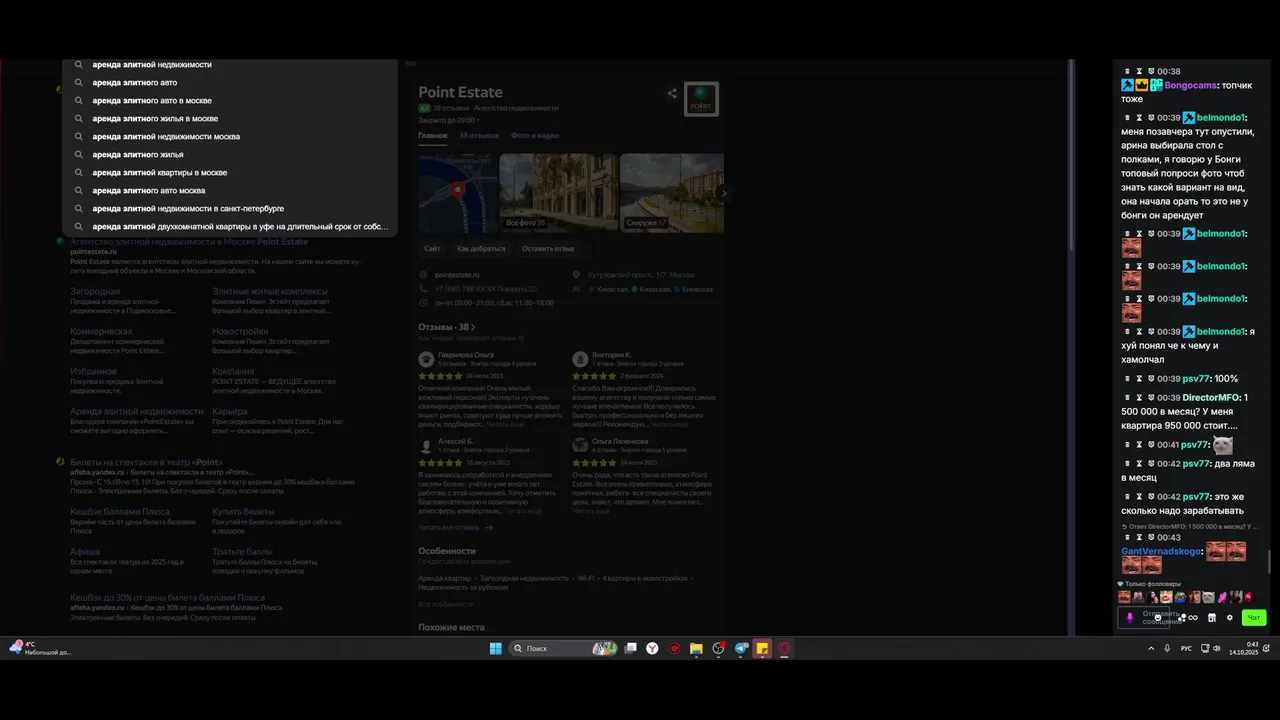Open the 'Снаружи 17' photo
The width and height of the screenshot is (1280, 720).
click(x=672, y=193)
